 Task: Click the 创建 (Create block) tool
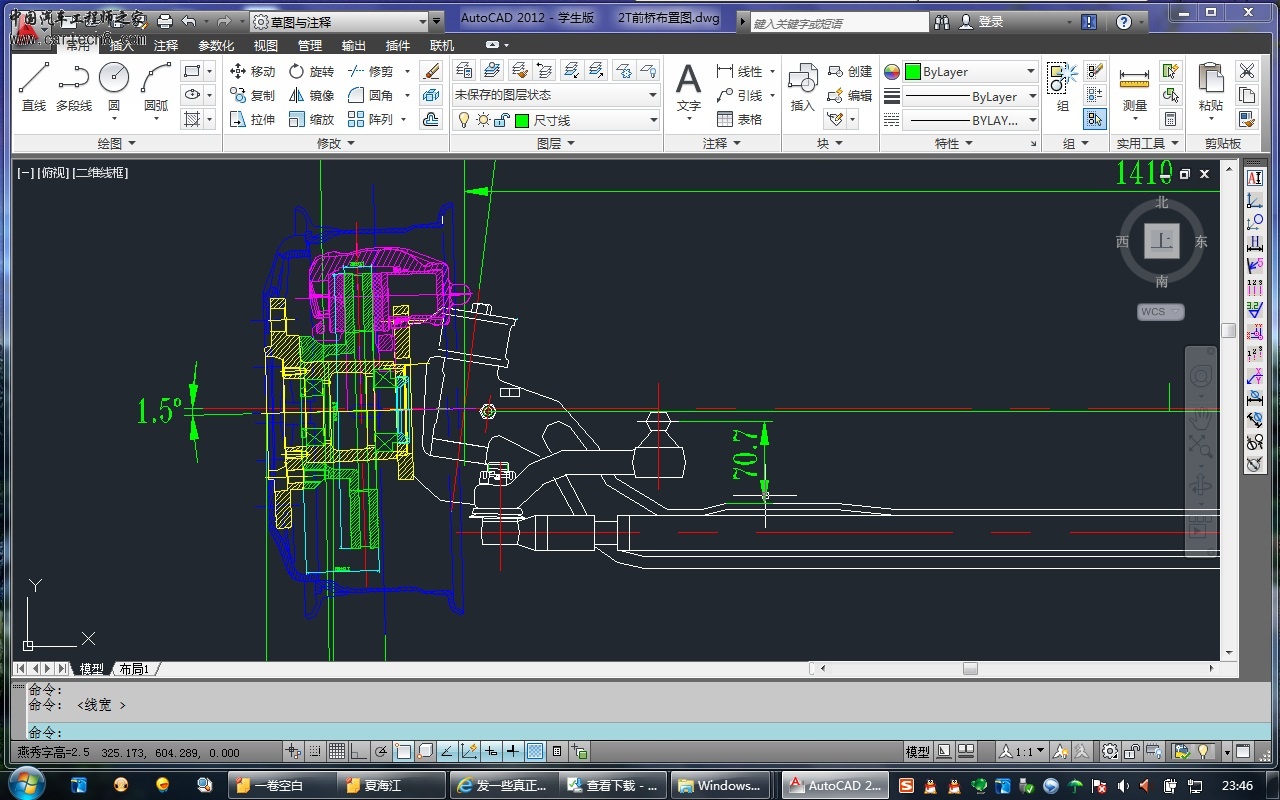[x=850, y=71]
